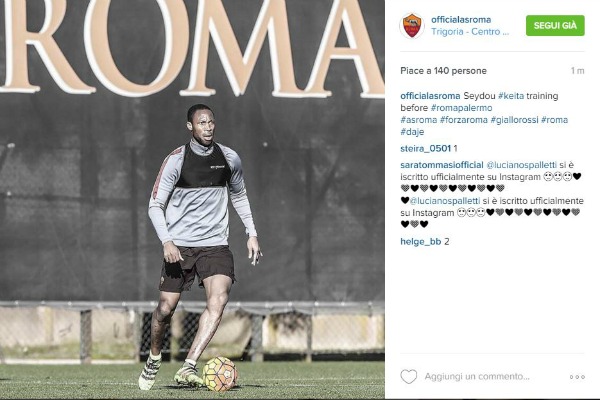
Task: Click the Keita training photo
Action: 192,200
